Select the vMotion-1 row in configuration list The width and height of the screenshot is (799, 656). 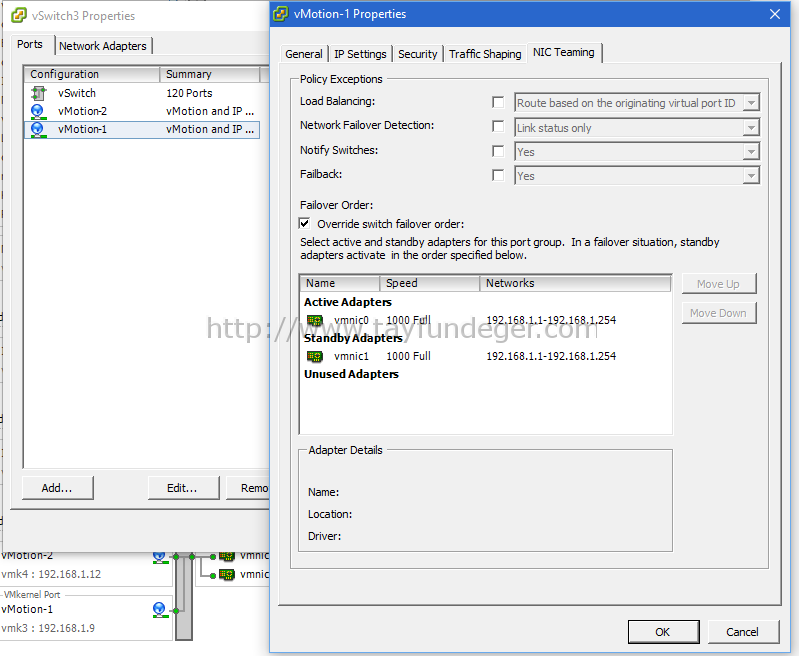pos(142,129)
